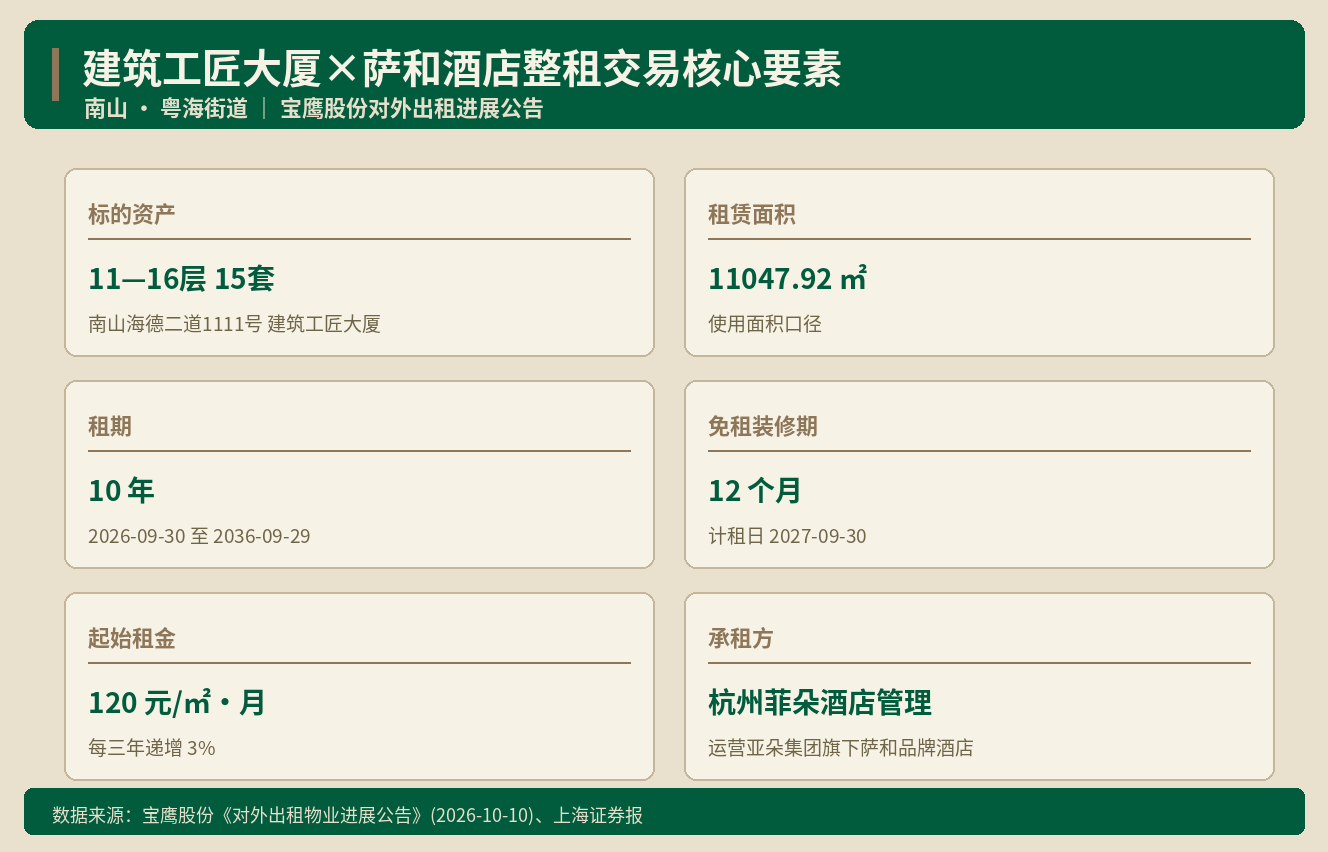The width and height of the screenshot is (1328, 852).
Task: Click the 标的资产 card heading
Action: (x=132, y=214)
